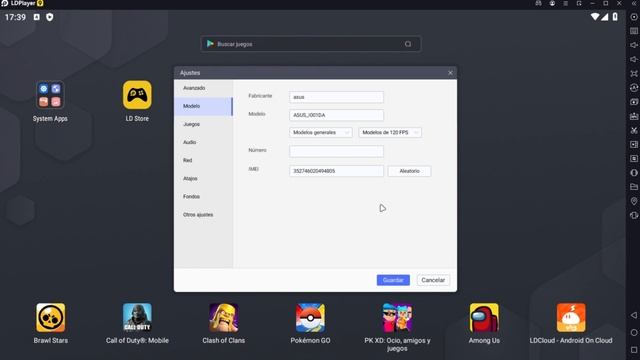Switch to the Avanzado settings tab
This screenshot has width=640, height=360.
point(203,88)
